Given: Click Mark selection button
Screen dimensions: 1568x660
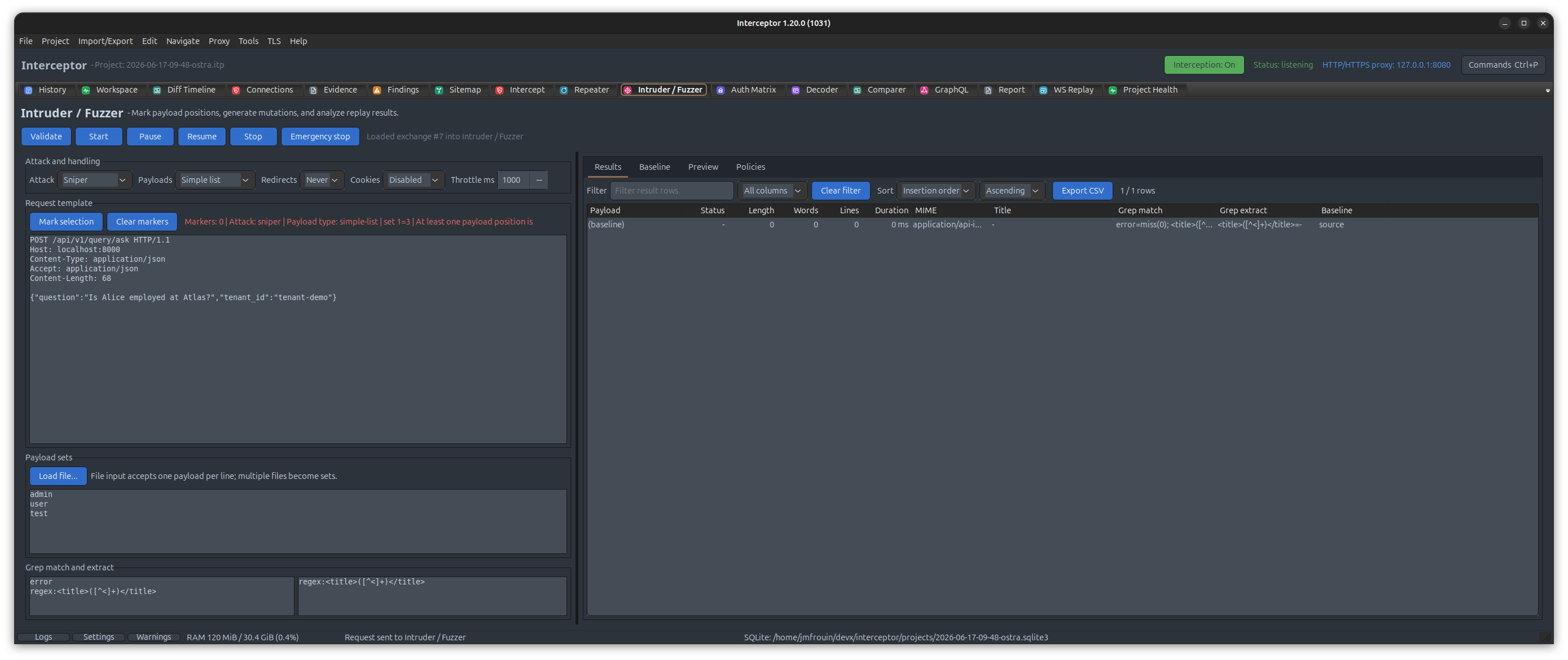Looking at the screenshot, I should coord(67,222).
